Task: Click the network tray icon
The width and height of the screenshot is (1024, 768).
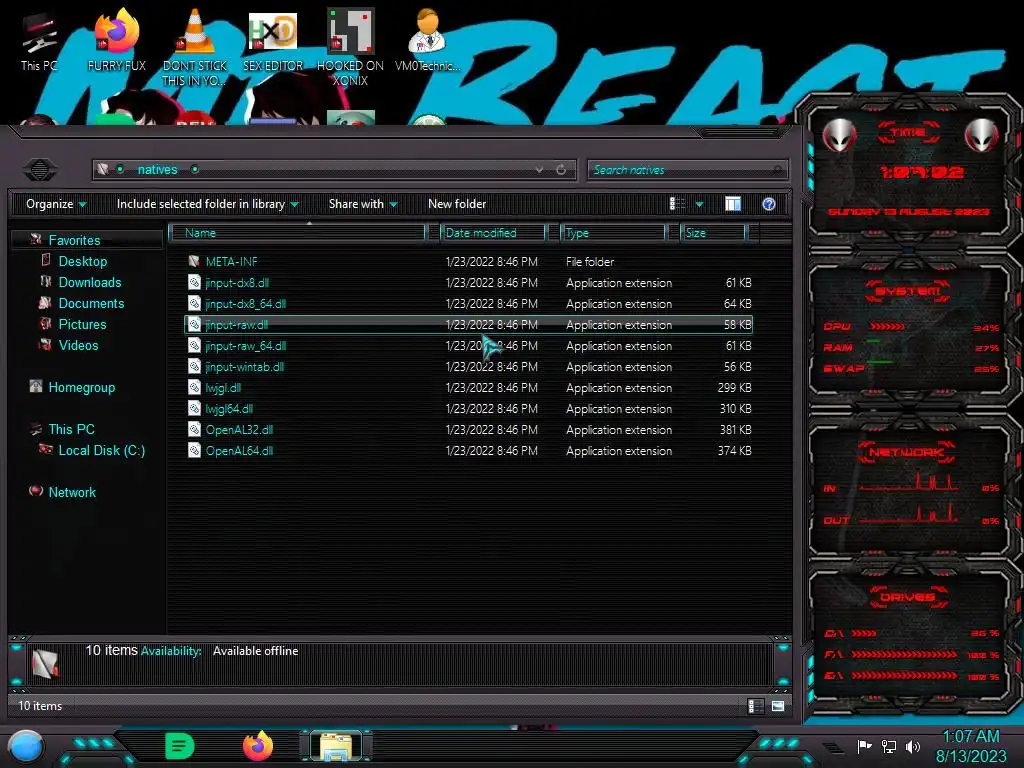Action: coord(888,746)
